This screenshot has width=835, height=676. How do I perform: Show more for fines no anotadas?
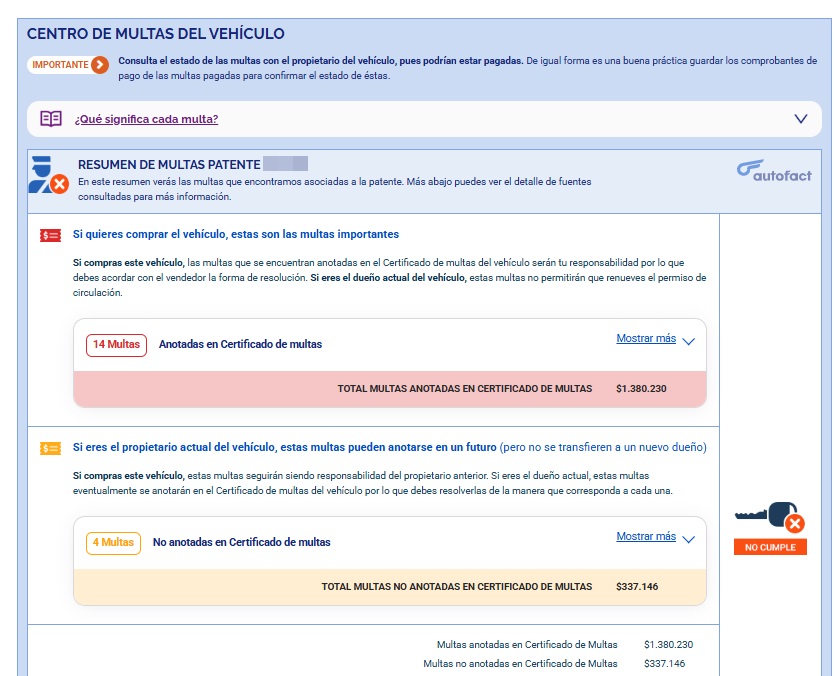(x=646, y=537)
